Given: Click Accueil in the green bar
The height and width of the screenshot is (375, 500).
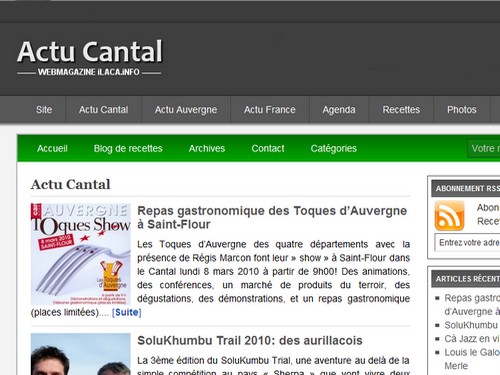Looking at the screenshot, I should coord(52,148).
